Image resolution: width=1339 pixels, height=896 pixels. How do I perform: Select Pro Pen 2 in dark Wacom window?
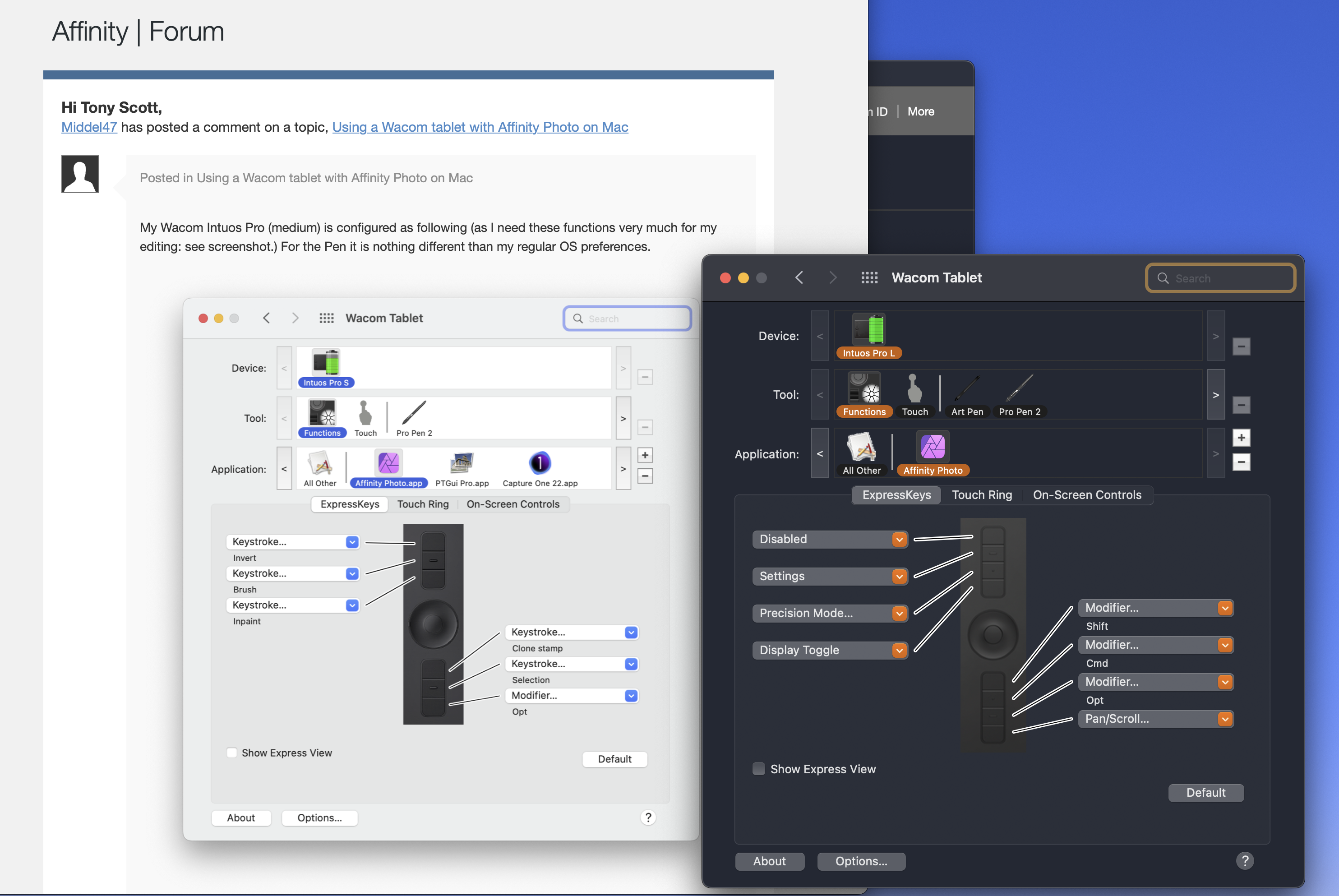1020,395
